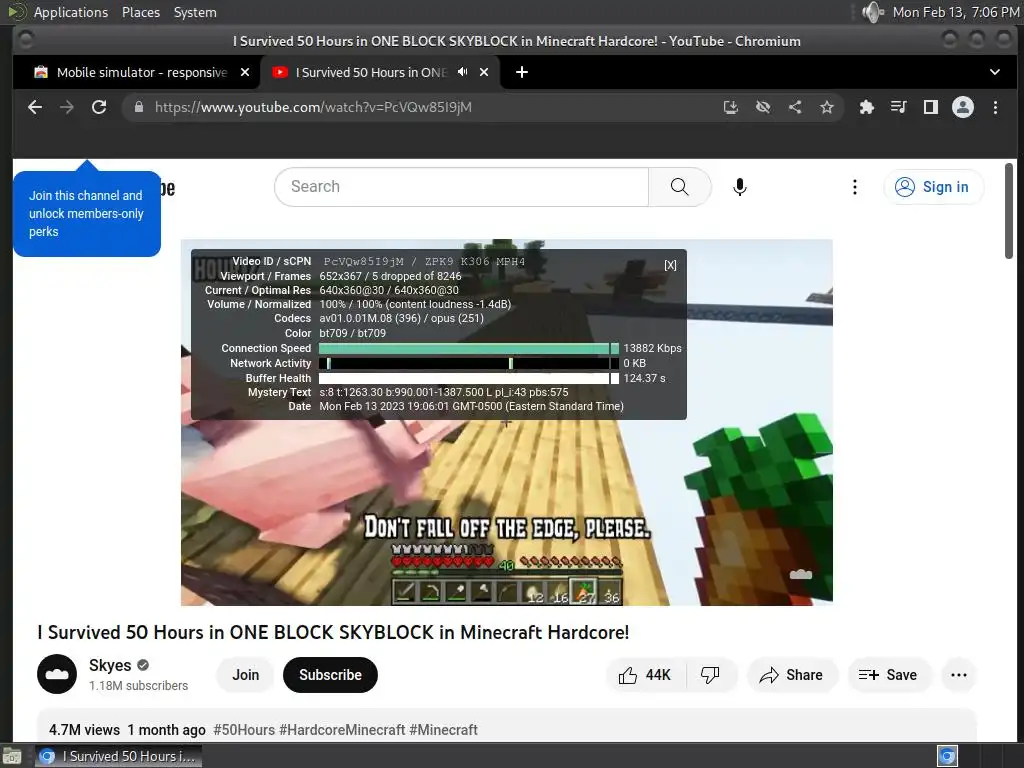
Task: Mute the YouTube tab via speaker icon
Action: tap(462, 72)
